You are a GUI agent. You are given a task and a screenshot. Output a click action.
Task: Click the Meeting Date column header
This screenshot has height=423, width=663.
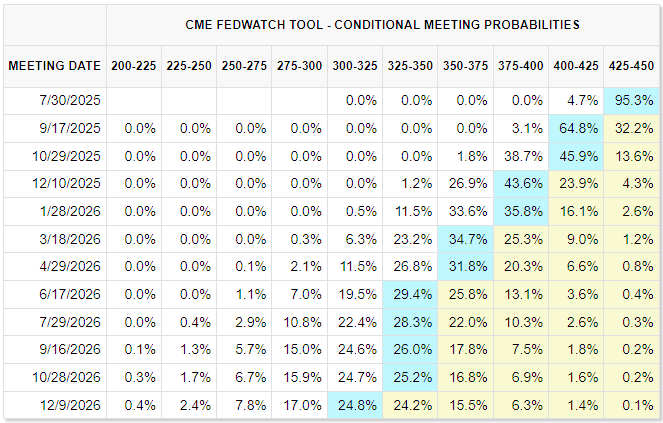click(x=55, y=66)
